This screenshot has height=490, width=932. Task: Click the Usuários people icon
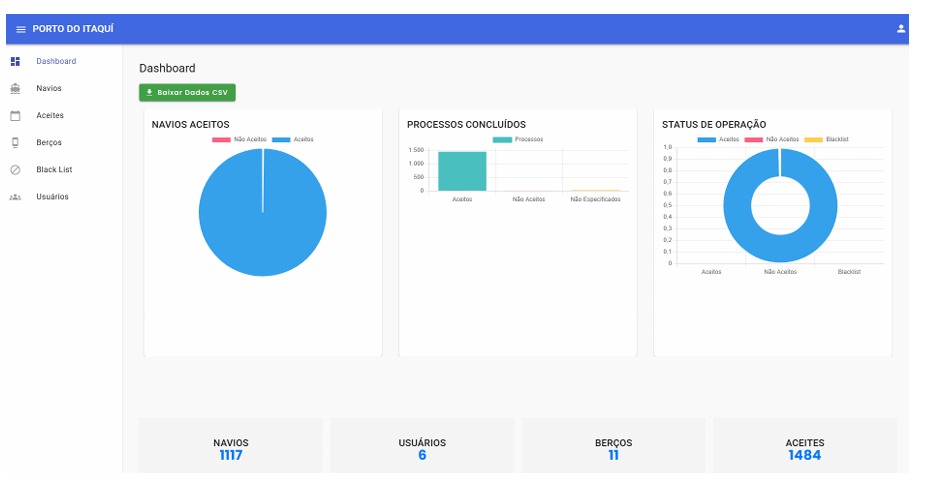pos(15,197)
